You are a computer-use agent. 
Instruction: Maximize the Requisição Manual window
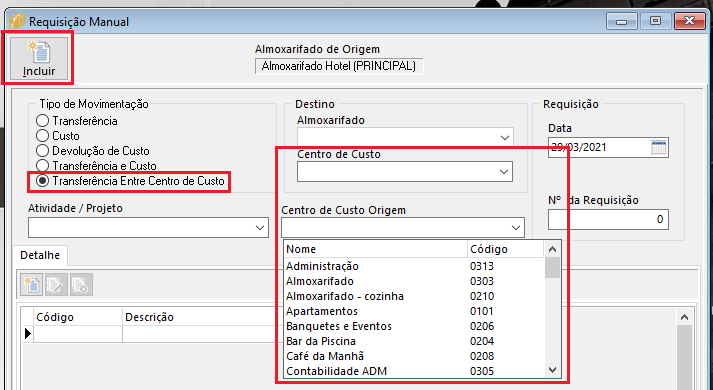click(x=655, y=21)
